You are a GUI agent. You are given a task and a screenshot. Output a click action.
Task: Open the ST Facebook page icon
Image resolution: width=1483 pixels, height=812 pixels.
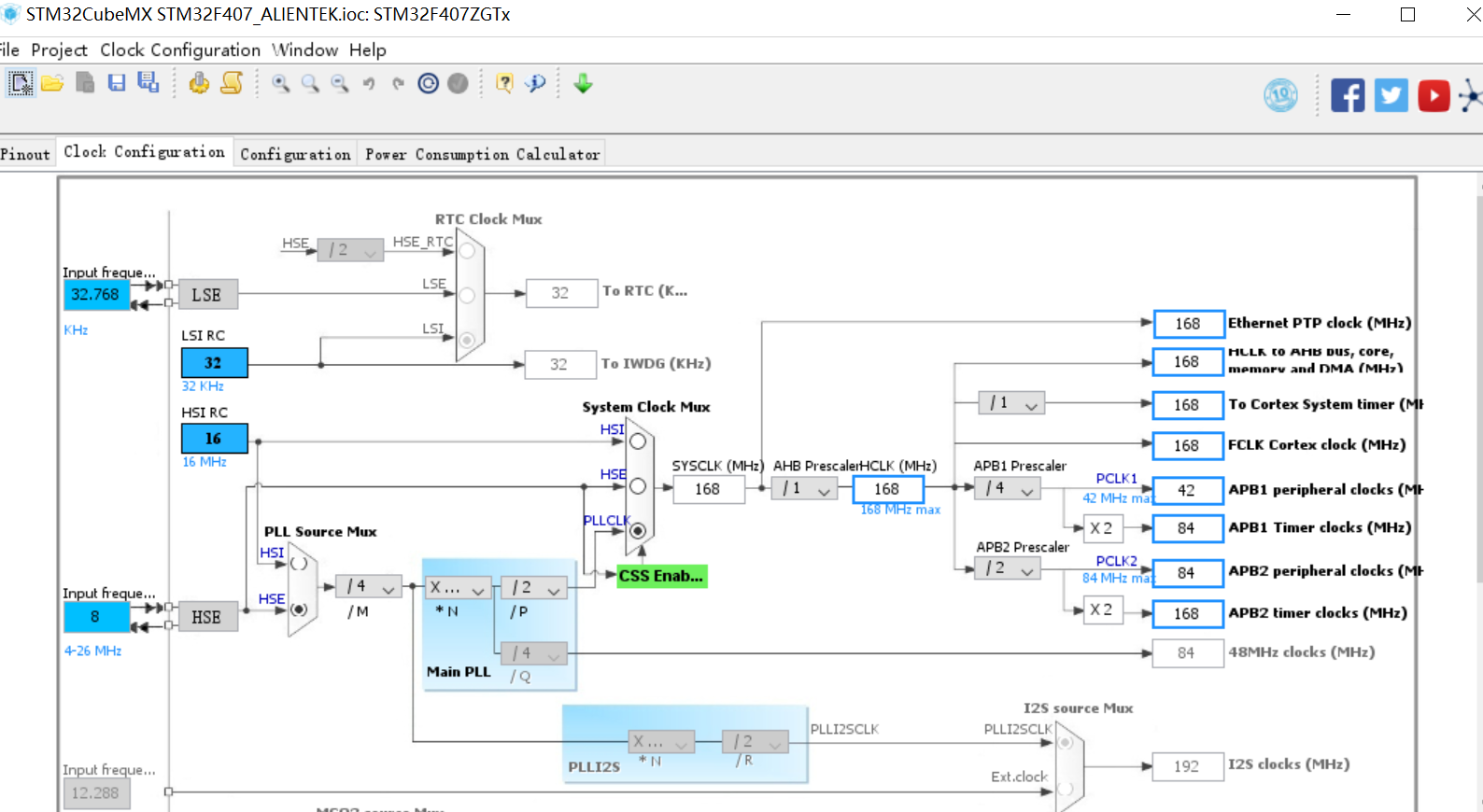click(1348, 95)
